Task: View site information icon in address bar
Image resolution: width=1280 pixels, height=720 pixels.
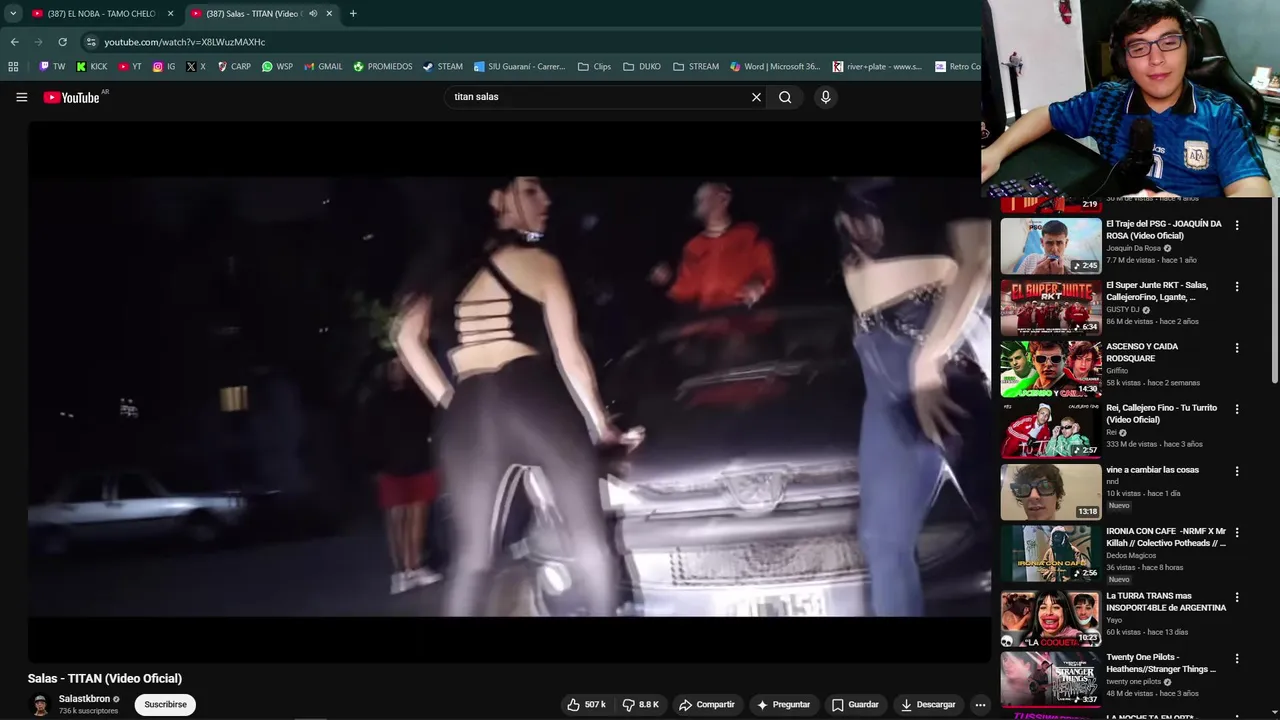Action: (91, 42)
